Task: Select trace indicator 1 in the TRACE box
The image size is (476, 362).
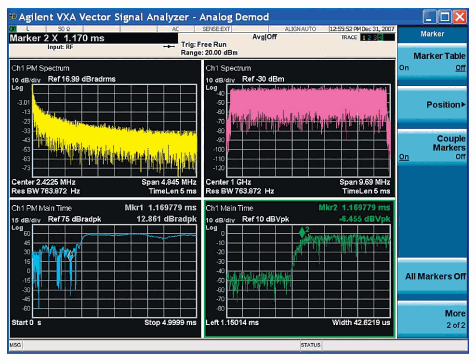Action: (364, 38)
